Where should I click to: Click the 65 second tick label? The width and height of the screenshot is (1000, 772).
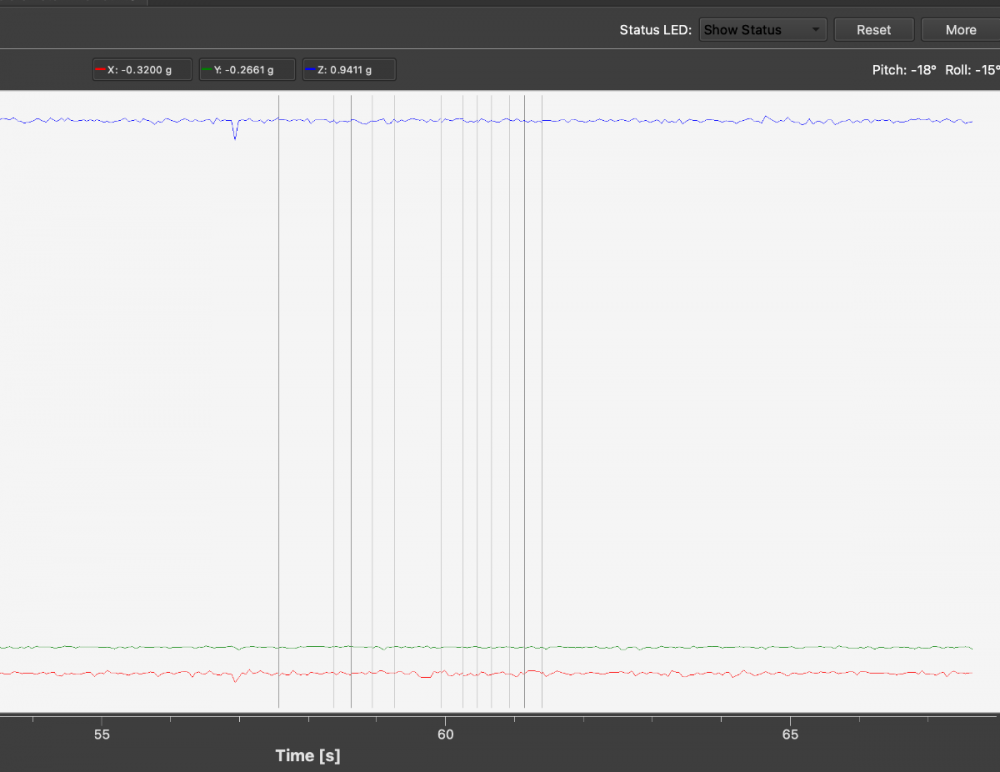790,735
